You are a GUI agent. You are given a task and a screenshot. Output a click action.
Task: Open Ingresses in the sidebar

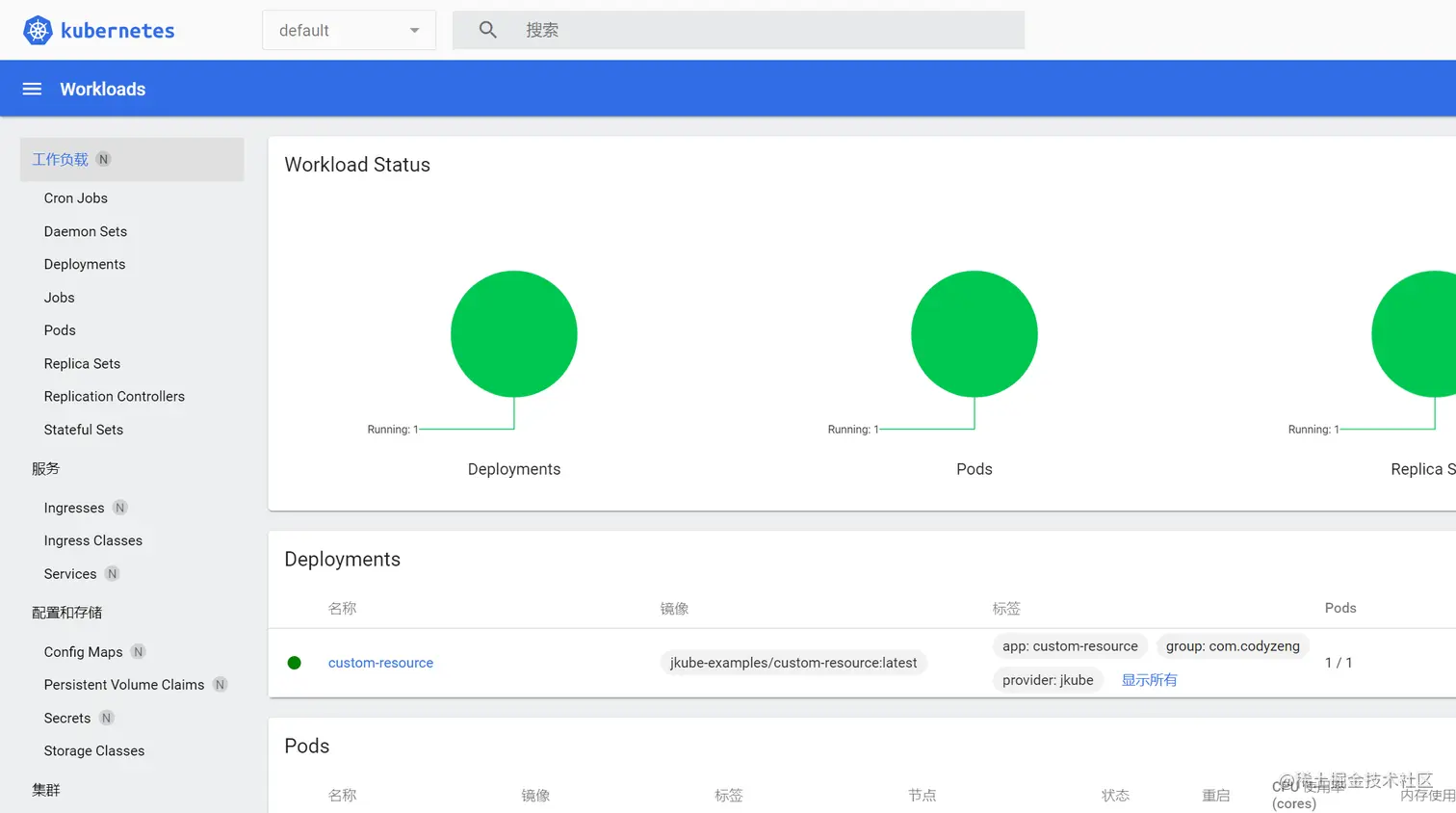[x=74, y=508]
